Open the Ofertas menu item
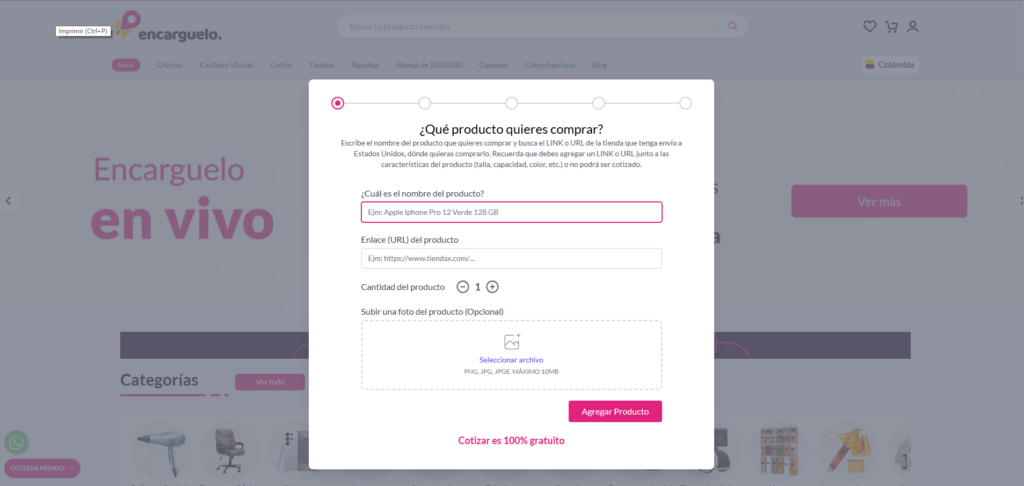The width and height of the screenshot is (1024, 486). pyautogui.click(x=170, y=65)
